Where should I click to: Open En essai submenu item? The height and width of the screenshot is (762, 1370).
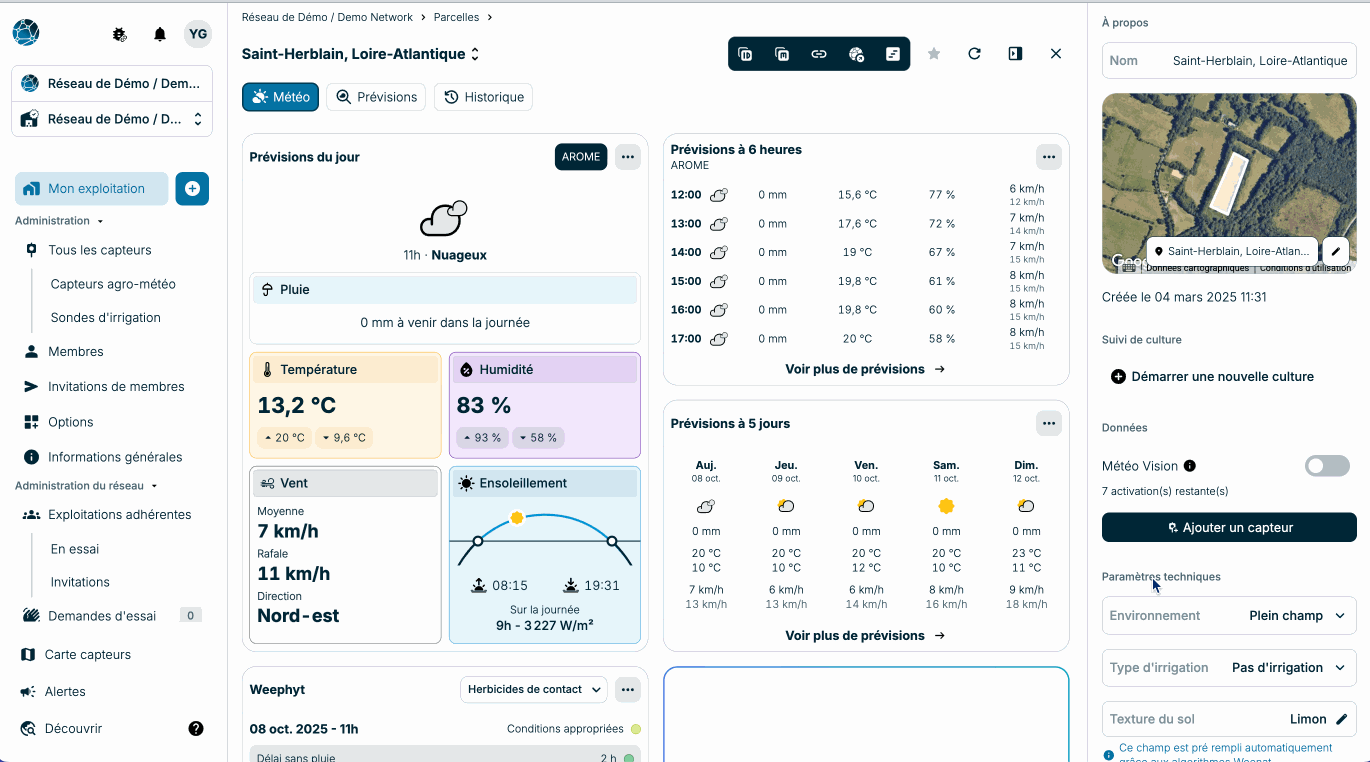tap(75, 549)
